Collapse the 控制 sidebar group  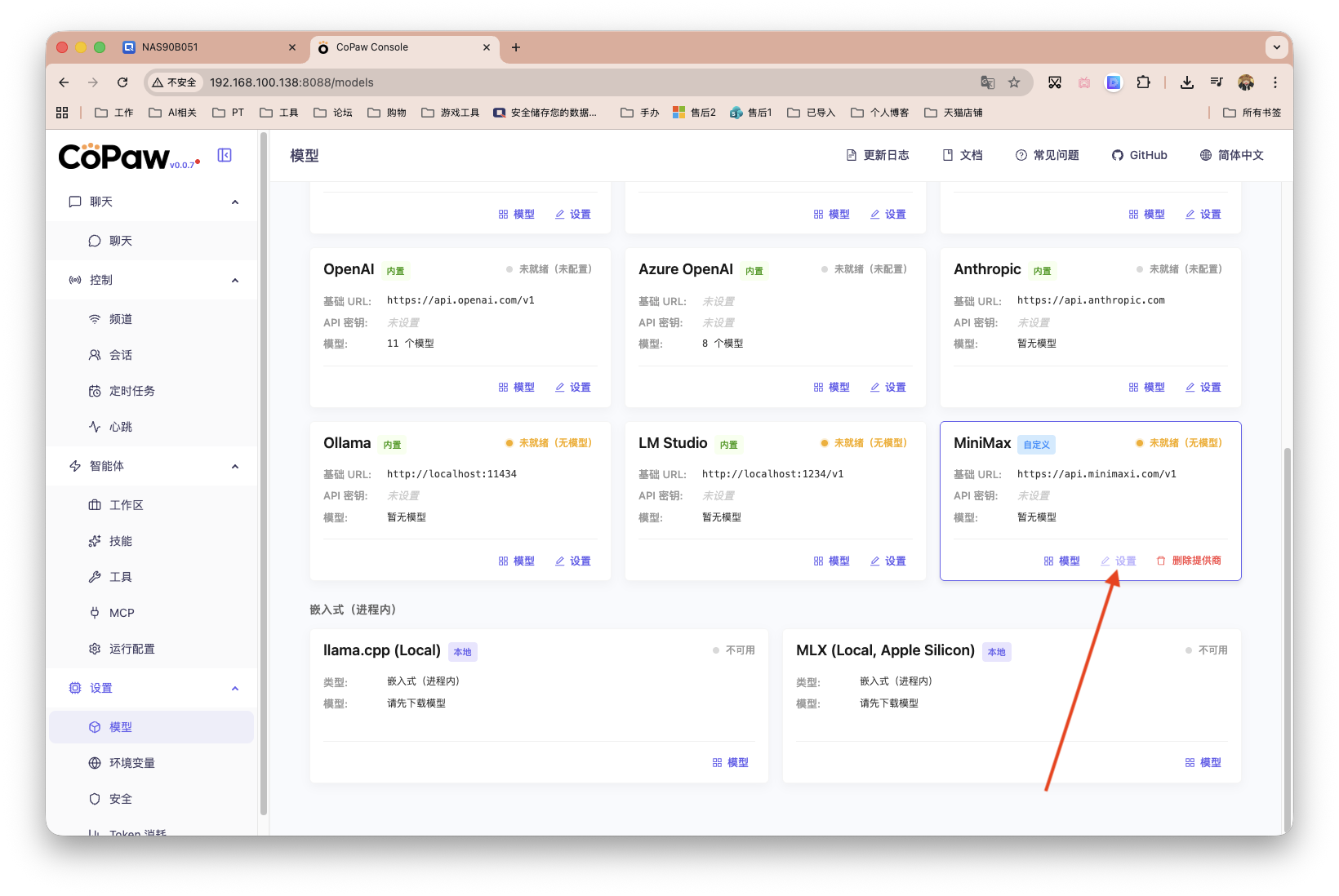(235, 280)
